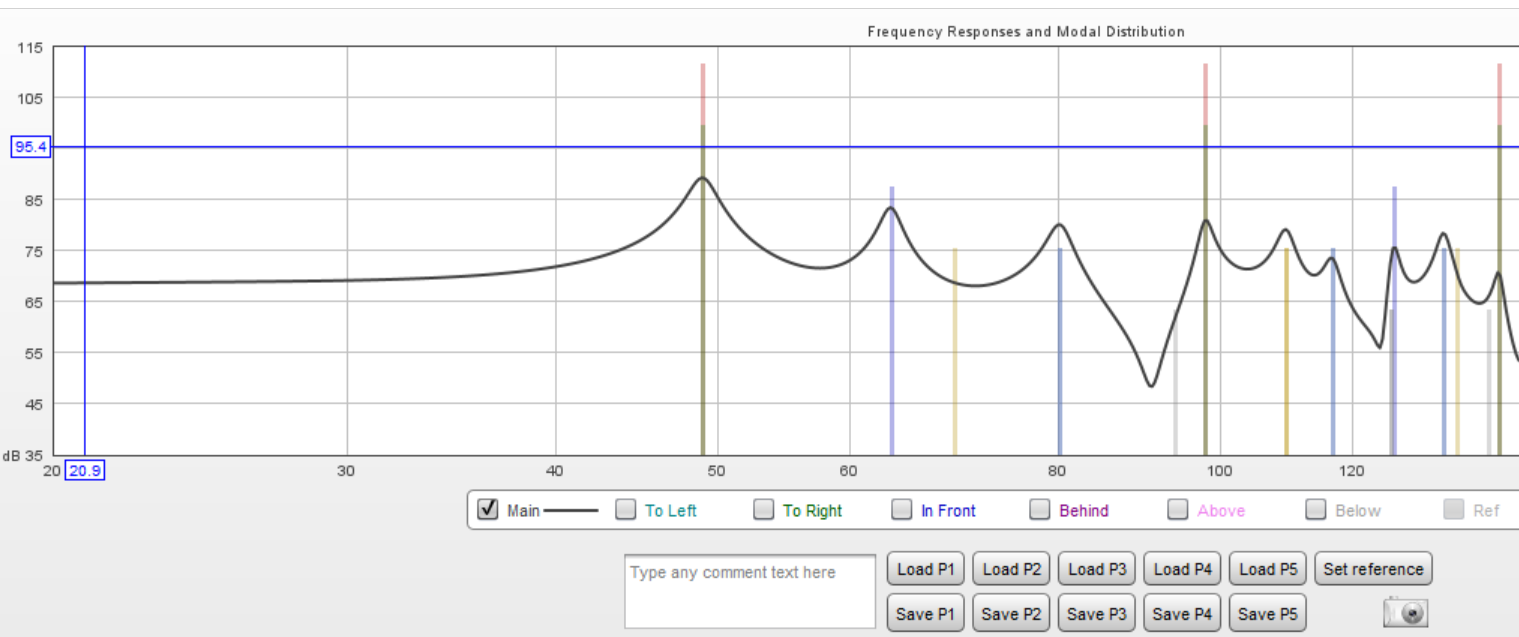Toggle the Ref trace checkbox
The height and width of the screenshot is (637, 1519).
[1455, 510]
